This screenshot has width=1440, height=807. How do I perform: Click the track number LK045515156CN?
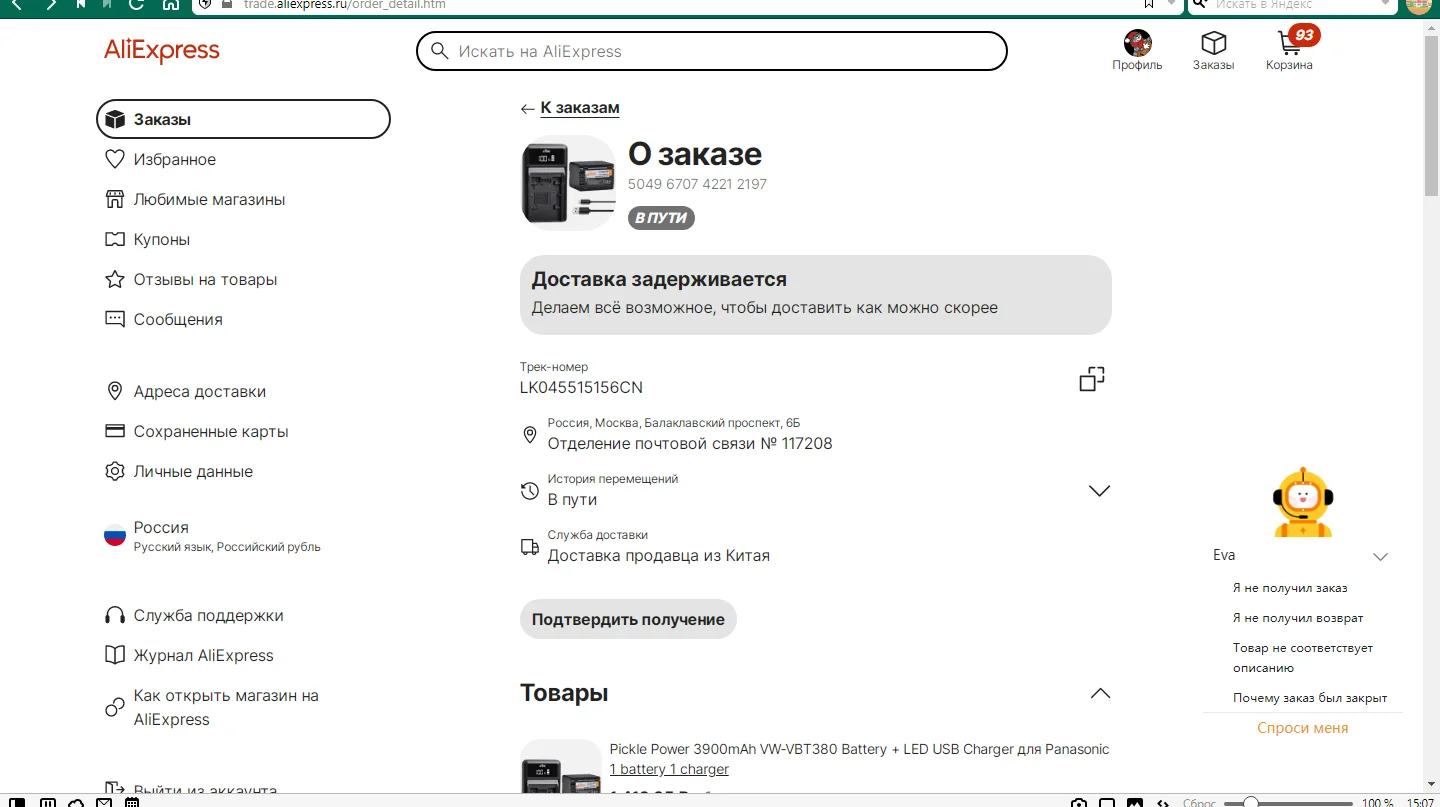(581, 387)
